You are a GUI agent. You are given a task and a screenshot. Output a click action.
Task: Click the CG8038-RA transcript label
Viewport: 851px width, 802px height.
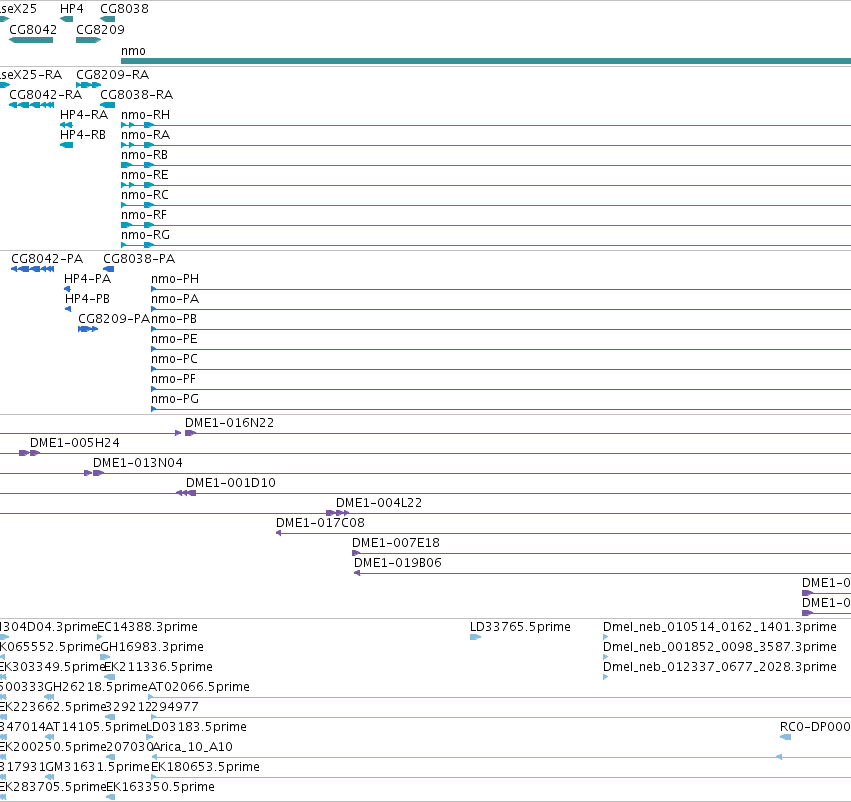coord(137,95)
